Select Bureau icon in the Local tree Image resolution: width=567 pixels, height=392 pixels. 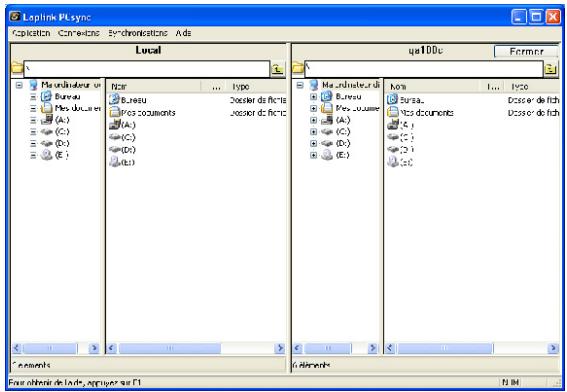click(x=47, y=97)
